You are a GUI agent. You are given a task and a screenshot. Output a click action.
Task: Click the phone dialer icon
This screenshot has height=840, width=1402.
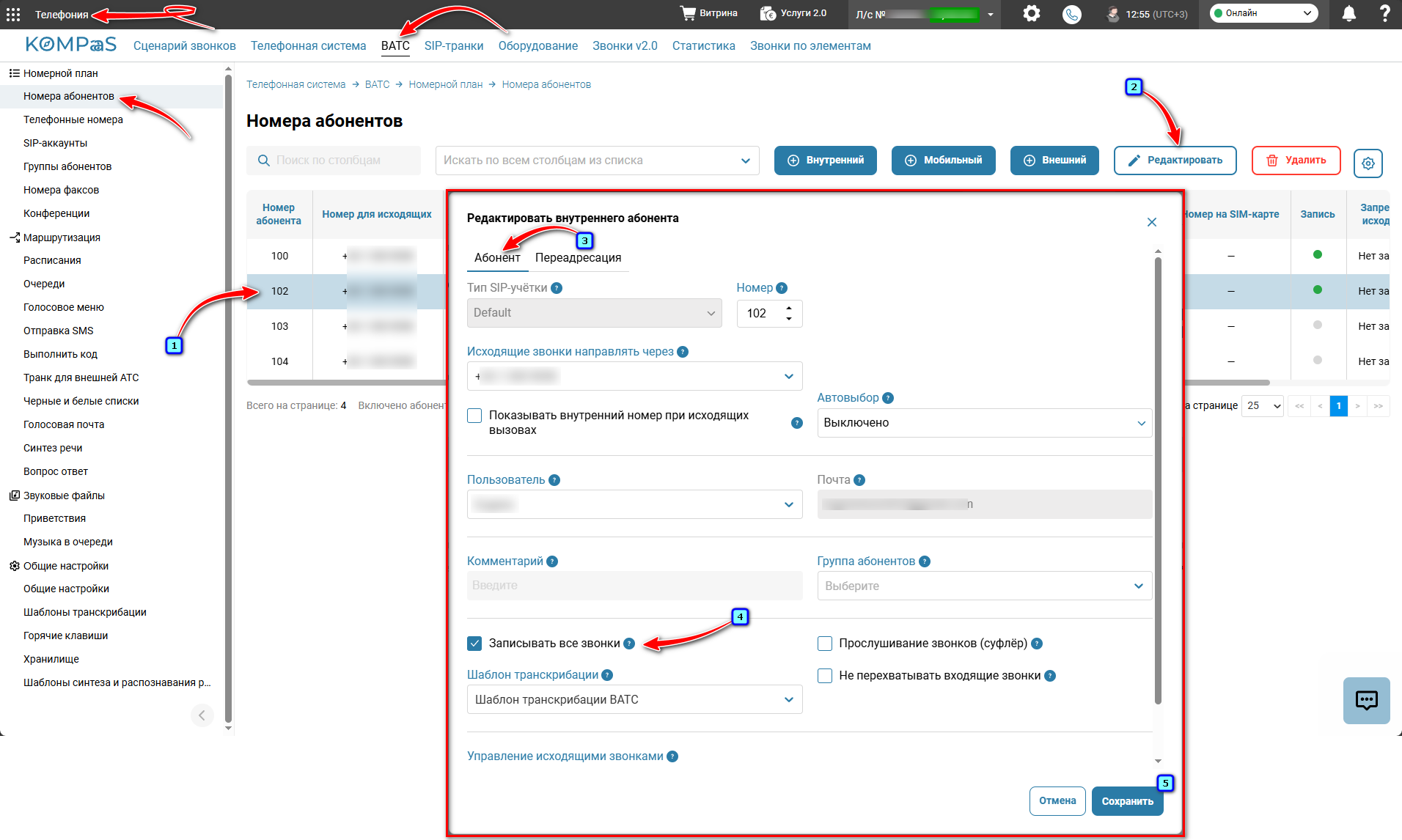click(x=1072, y=14)
